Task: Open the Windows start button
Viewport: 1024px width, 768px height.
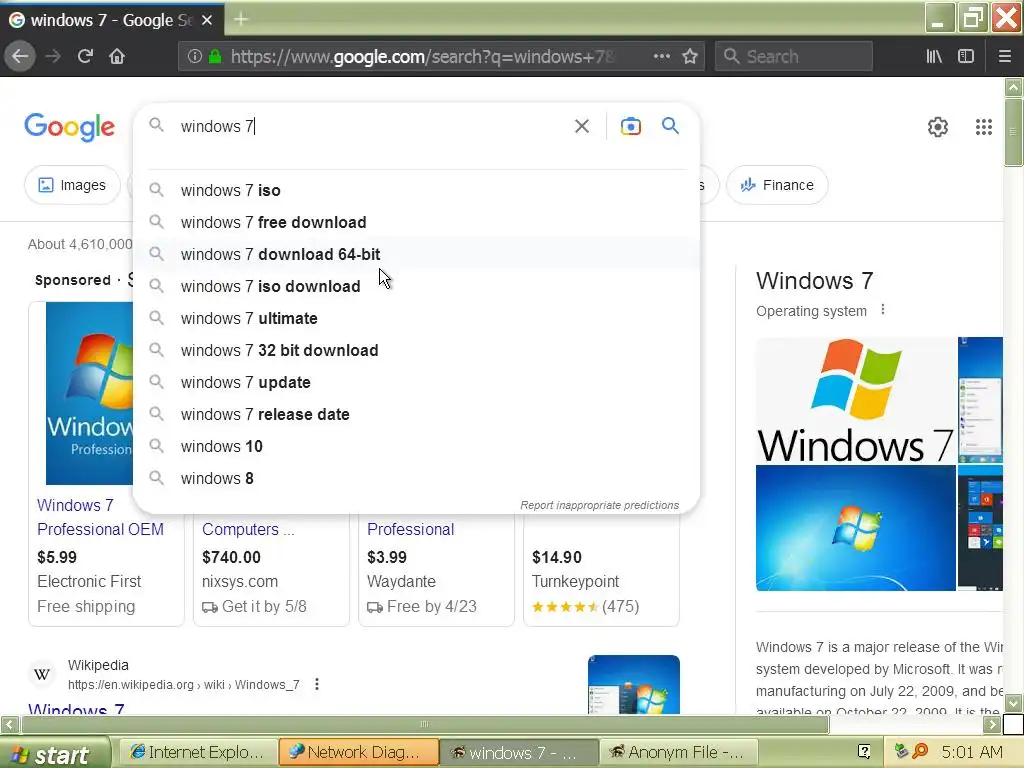Action: (x=54, y=754)
